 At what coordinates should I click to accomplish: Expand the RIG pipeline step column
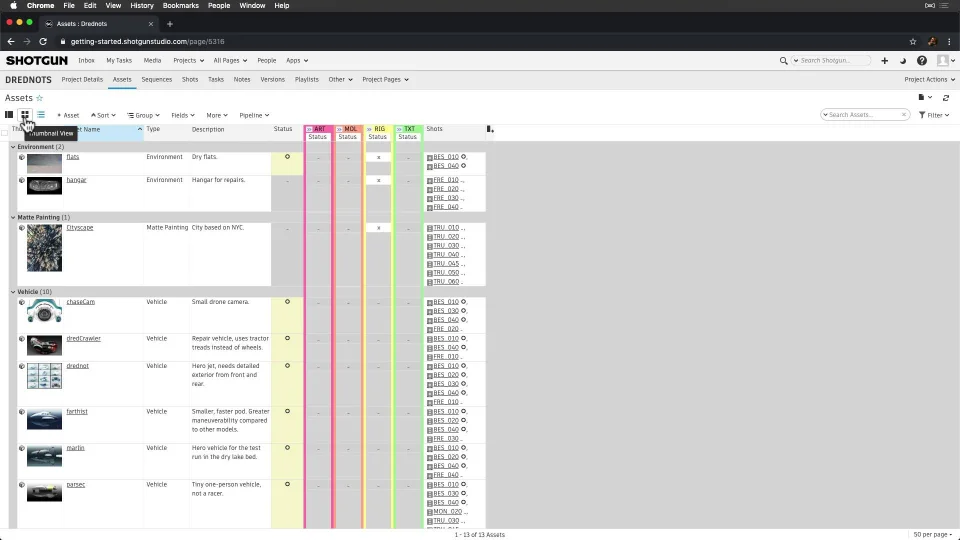pos(369,129)
